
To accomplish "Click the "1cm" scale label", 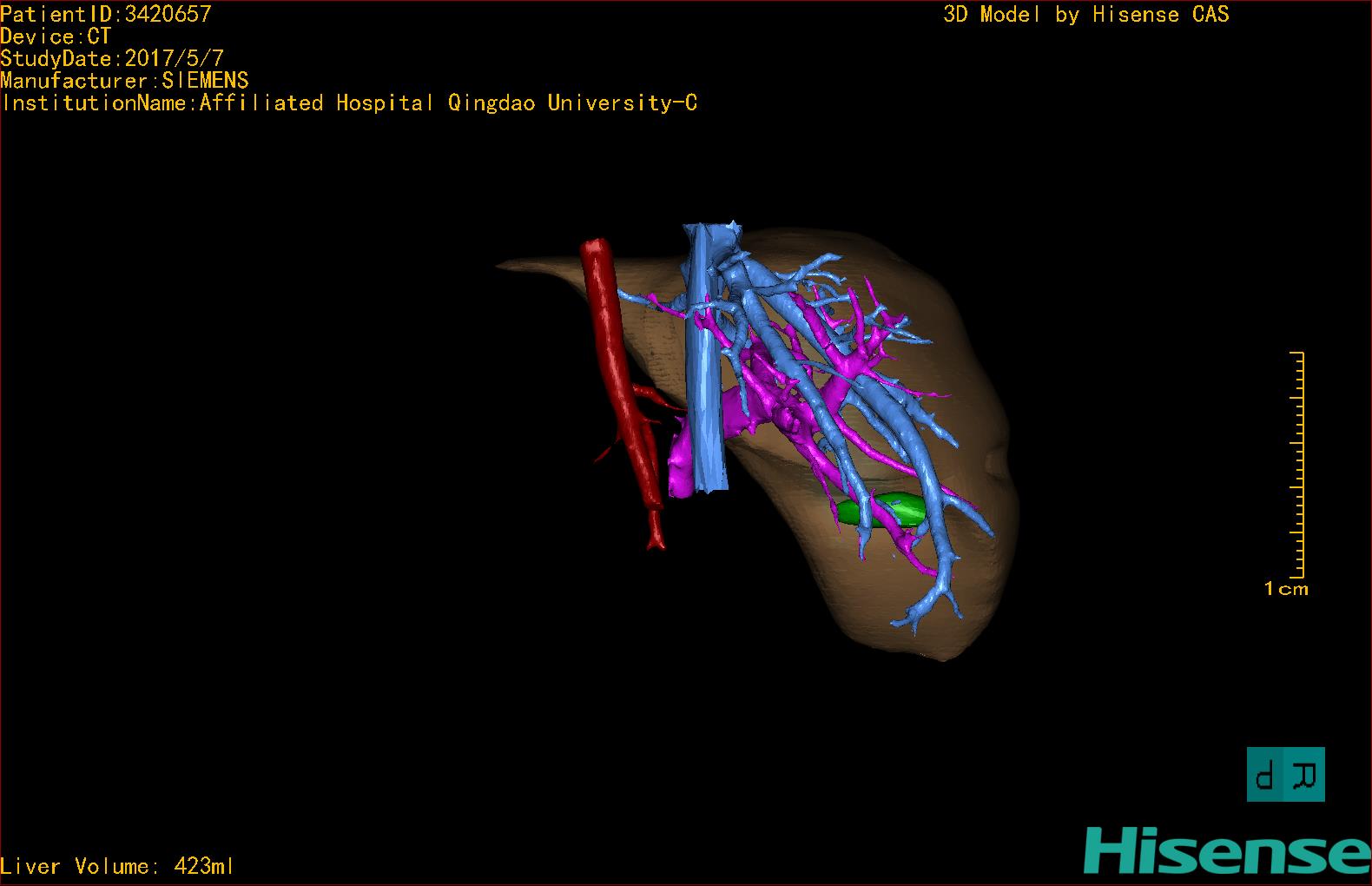I will [1286, 589].
